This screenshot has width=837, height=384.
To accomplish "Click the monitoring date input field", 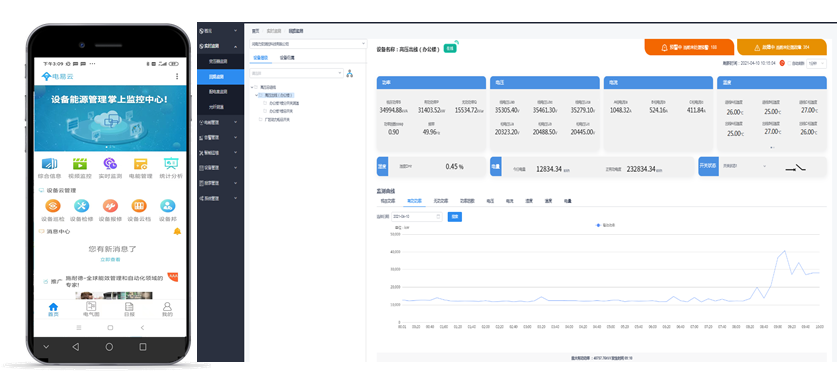I will 417,217.
